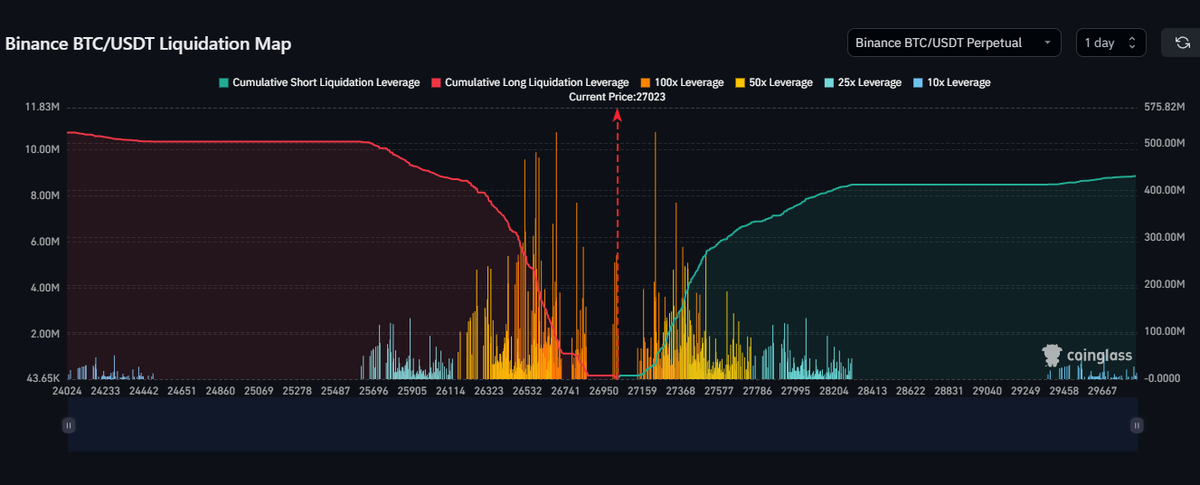The image size is (1200, 485).
Task: Open the 1 day timeframe selector
Action: (1110, 43)
